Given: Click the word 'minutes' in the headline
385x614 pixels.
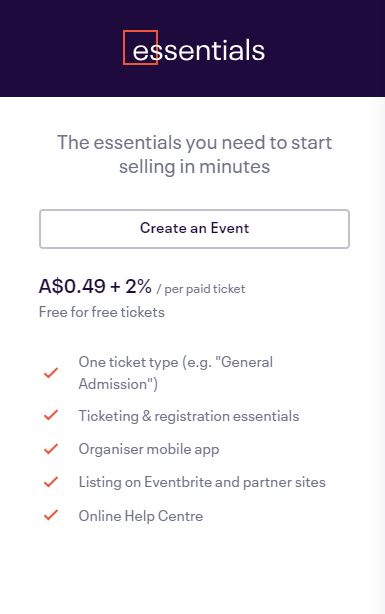Looking at the screenshot, I should 235,166.
